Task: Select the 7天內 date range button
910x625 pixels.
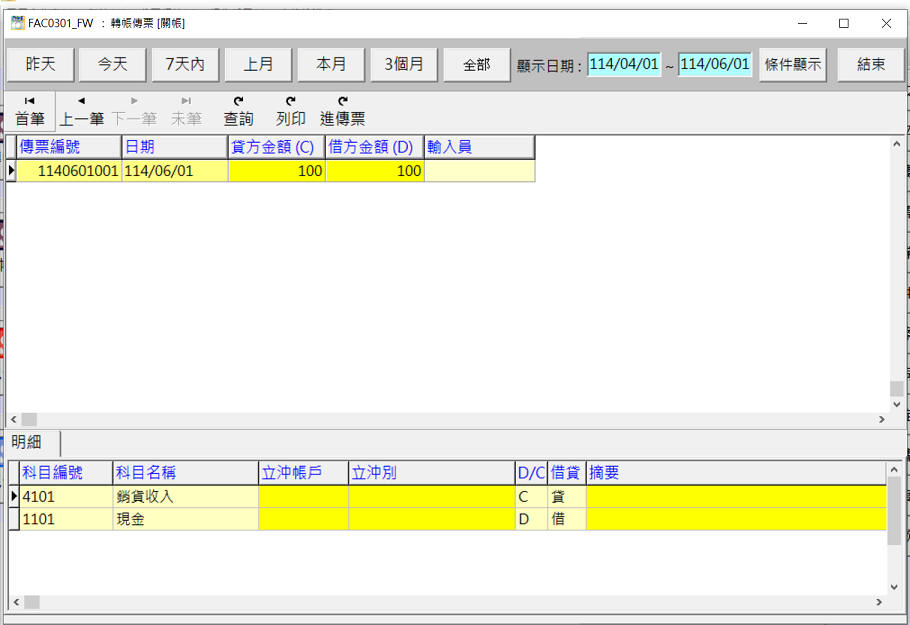Action: (185, 64)
